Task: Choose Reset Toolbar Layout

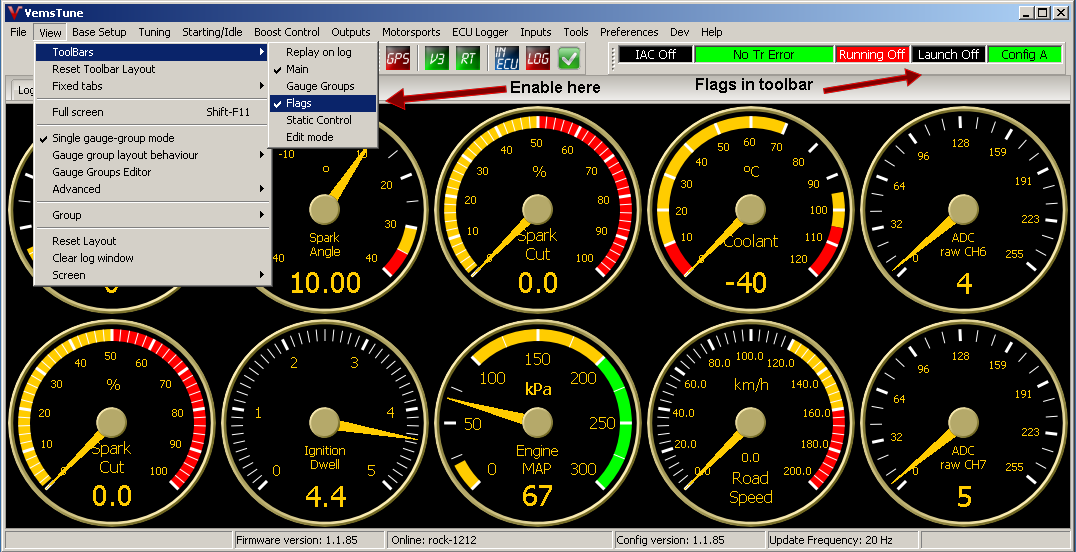Action: [103, 69]
